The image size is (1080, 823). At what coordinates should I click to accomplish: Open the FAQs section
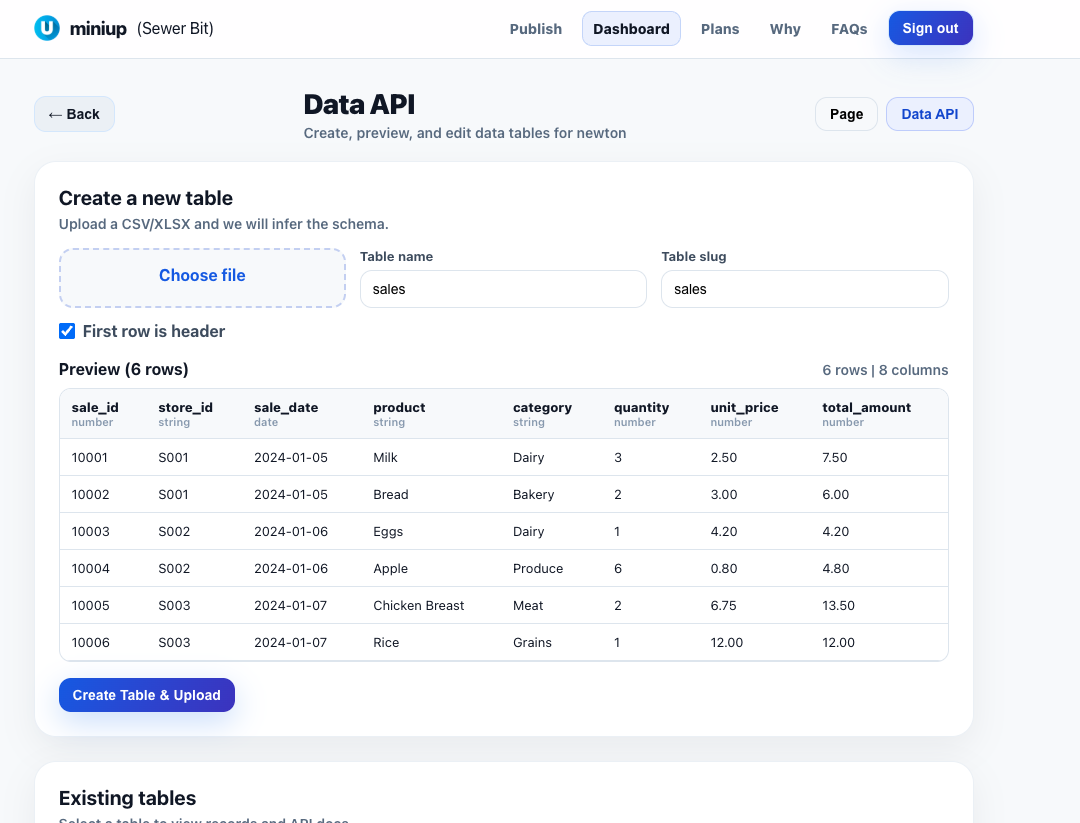click(x=849, y=29)
